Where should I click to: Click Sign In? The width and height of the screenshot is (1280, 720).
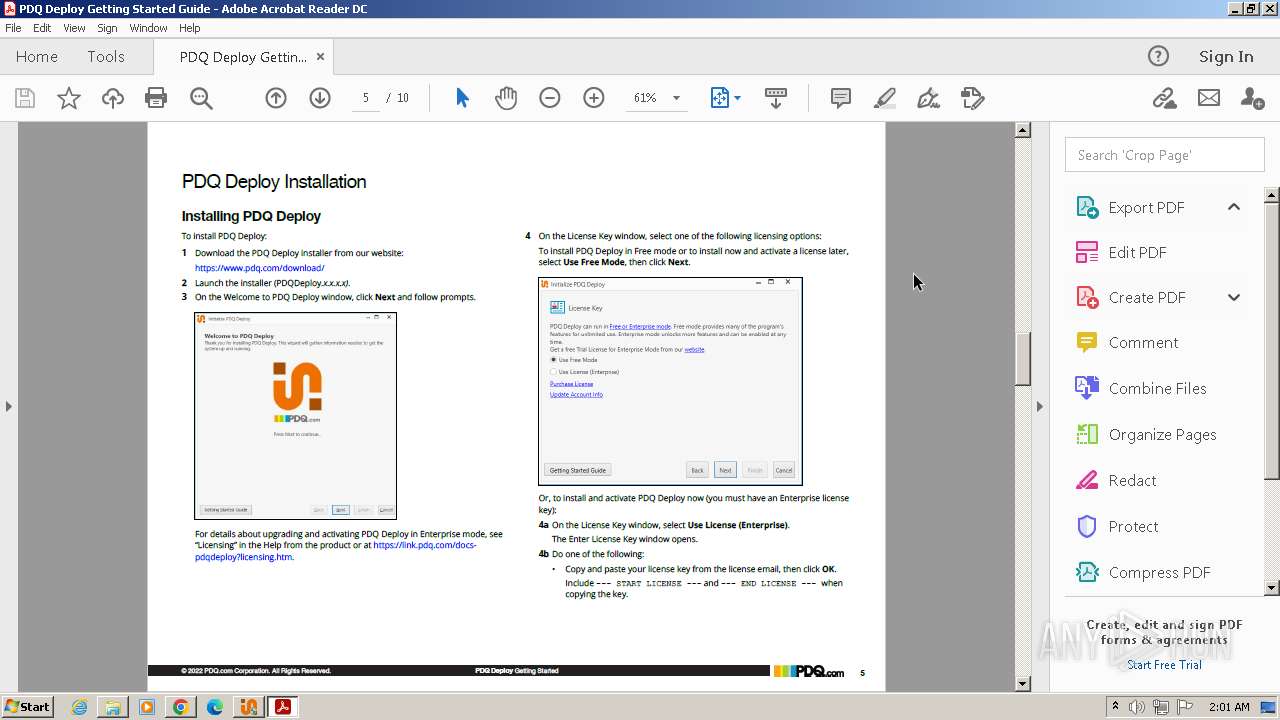coord(1226,57)
